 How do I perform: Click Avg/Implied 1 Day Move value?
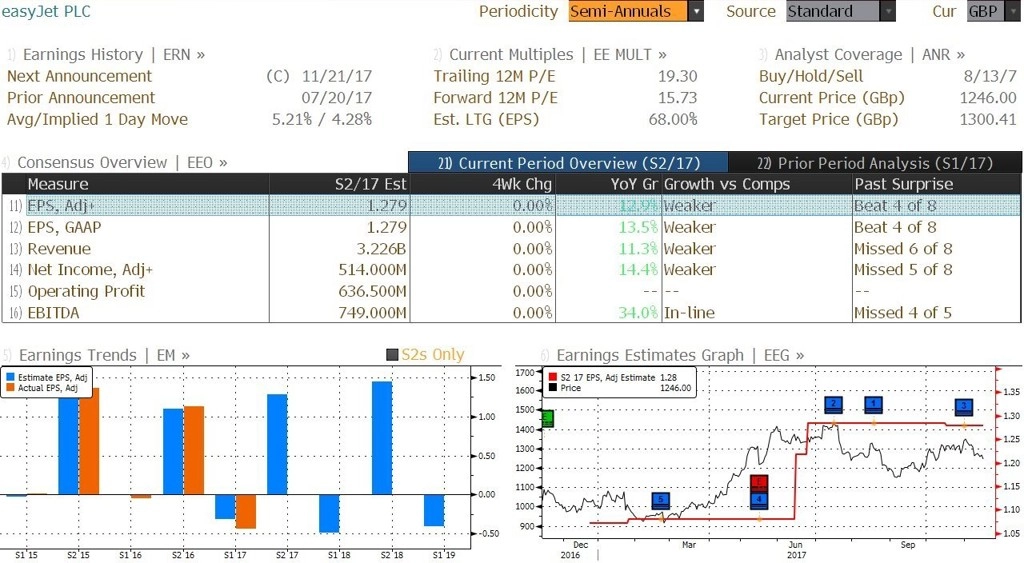pos(322,120)
